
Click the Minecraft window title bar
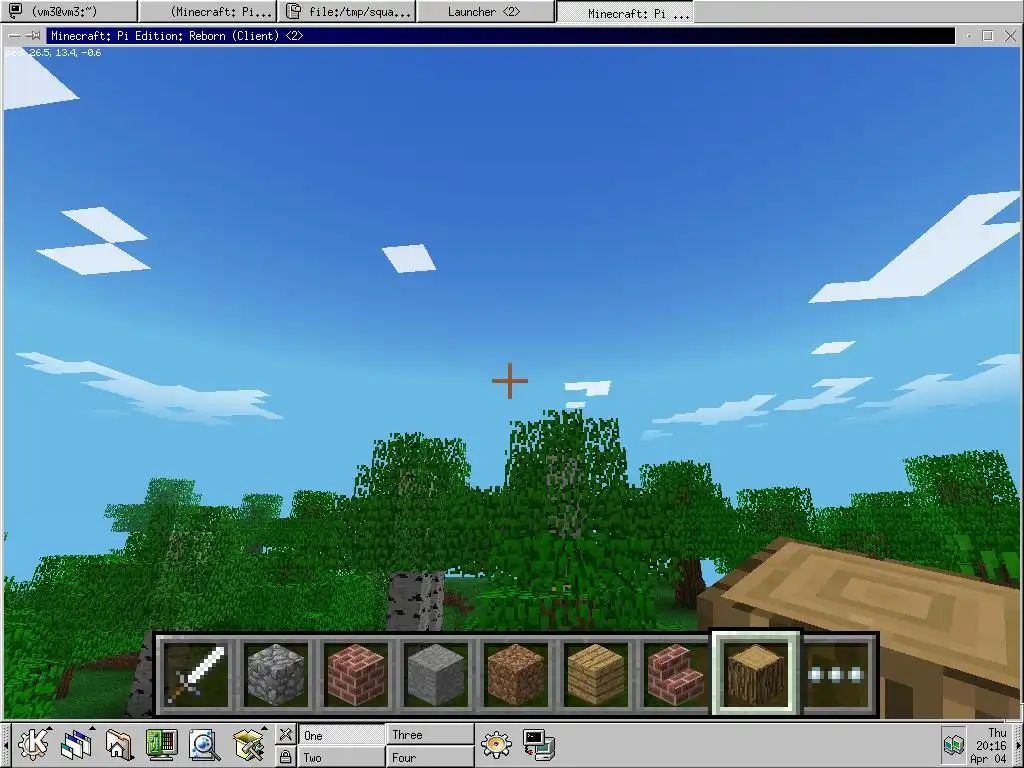pos(500,36)
